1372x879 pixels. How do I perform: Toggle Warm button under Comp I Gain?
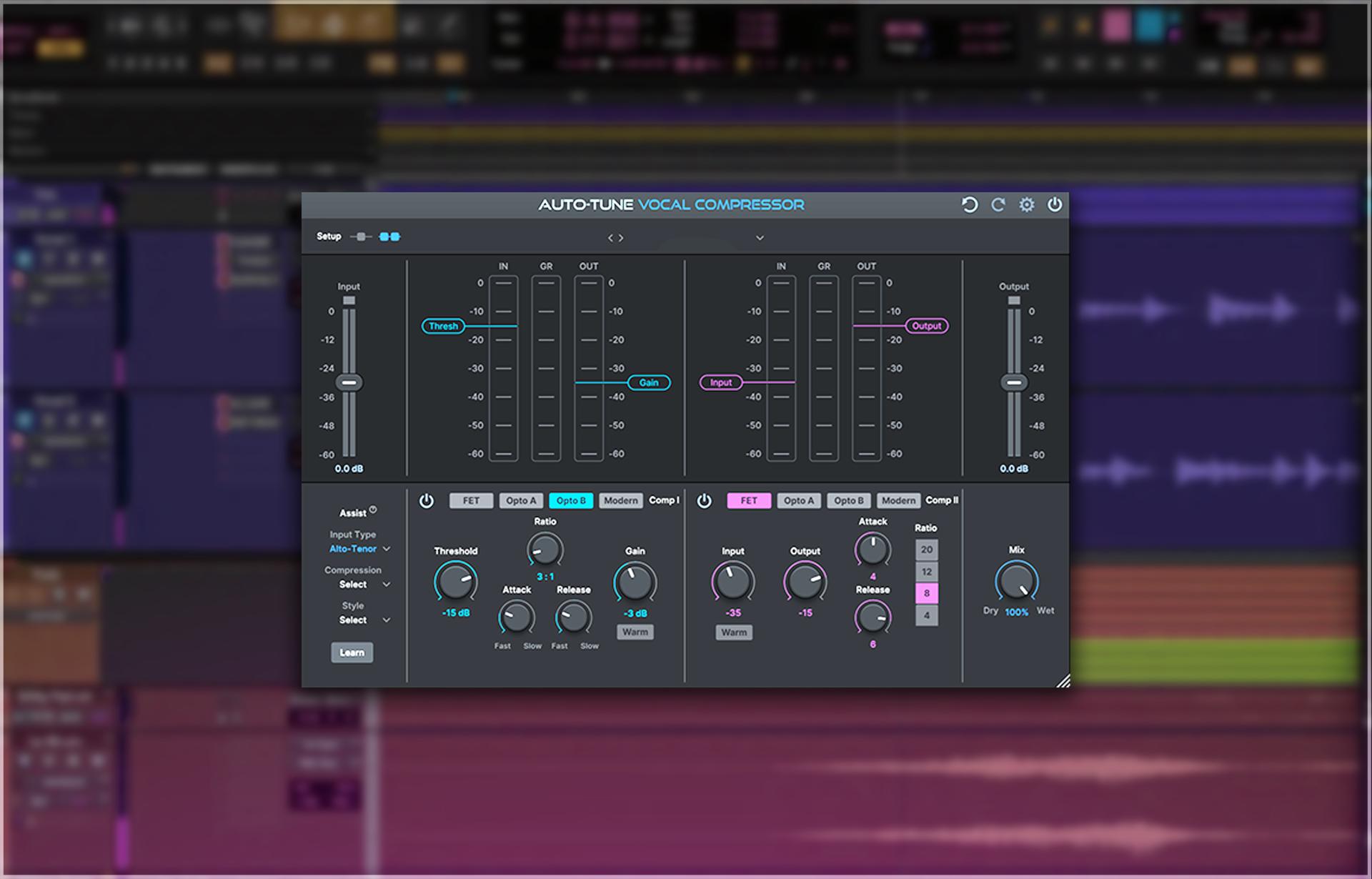(635, 632)
